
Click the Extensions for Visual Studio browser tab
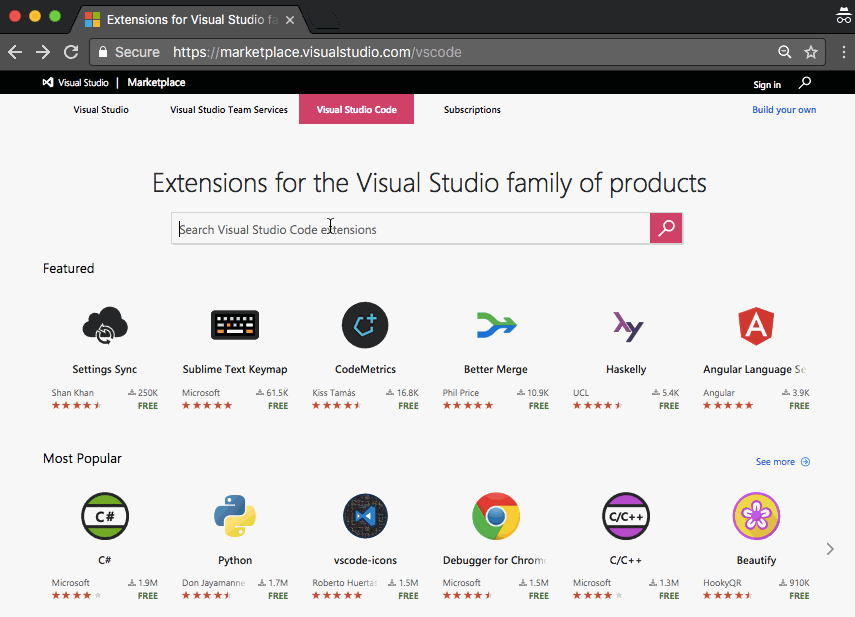(x=190, y=20)
